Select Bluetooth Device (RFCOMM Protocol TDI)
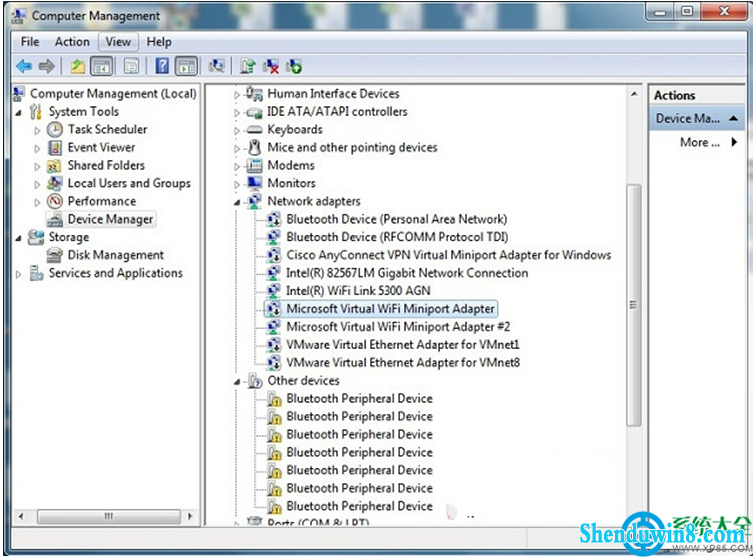The image size is (755, 559). [x=397, y=237]
